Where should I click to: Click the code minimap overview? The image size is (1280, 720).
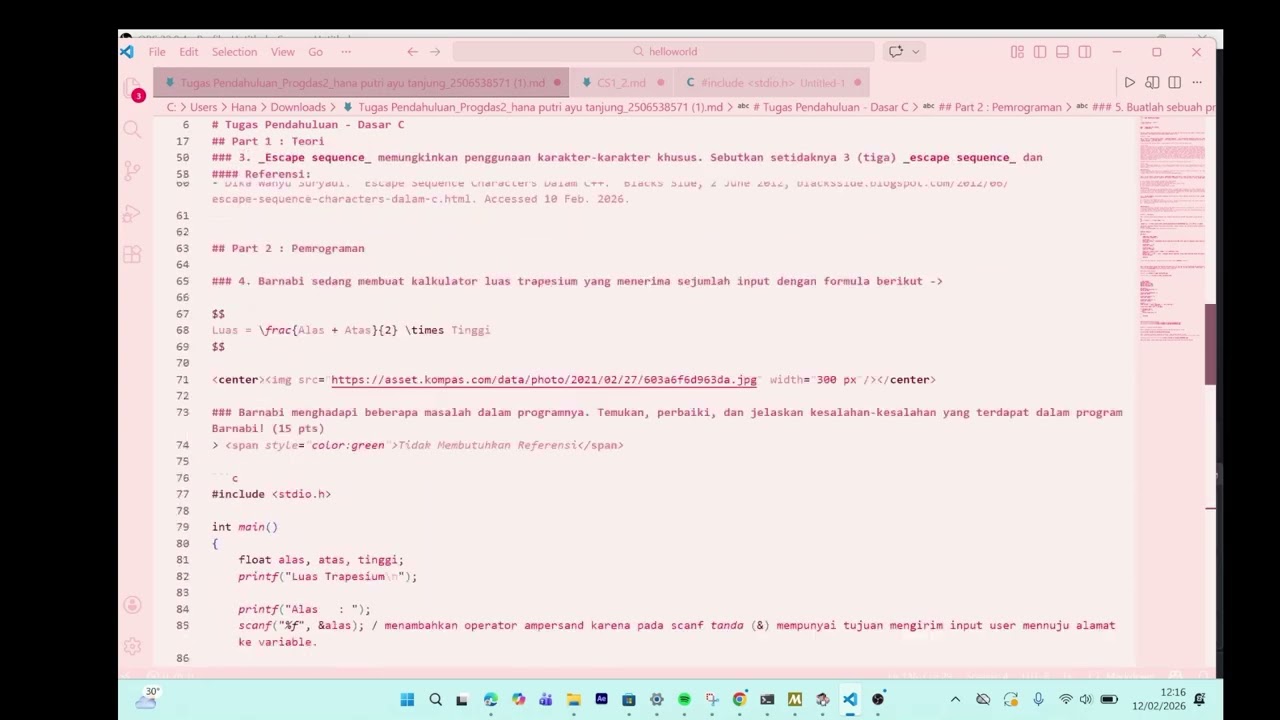coord(1171,230)
